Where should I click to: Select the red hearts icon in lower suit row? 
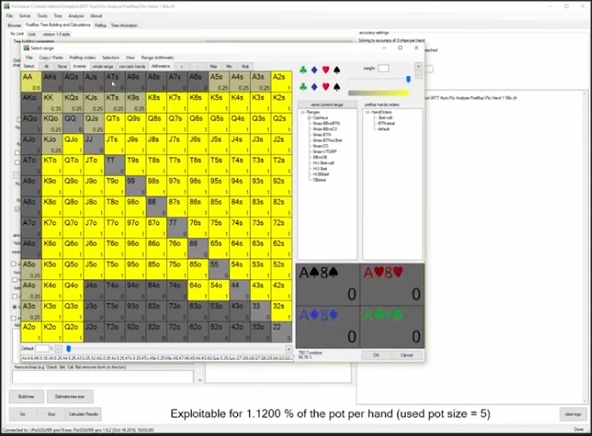tap(325, 87)
